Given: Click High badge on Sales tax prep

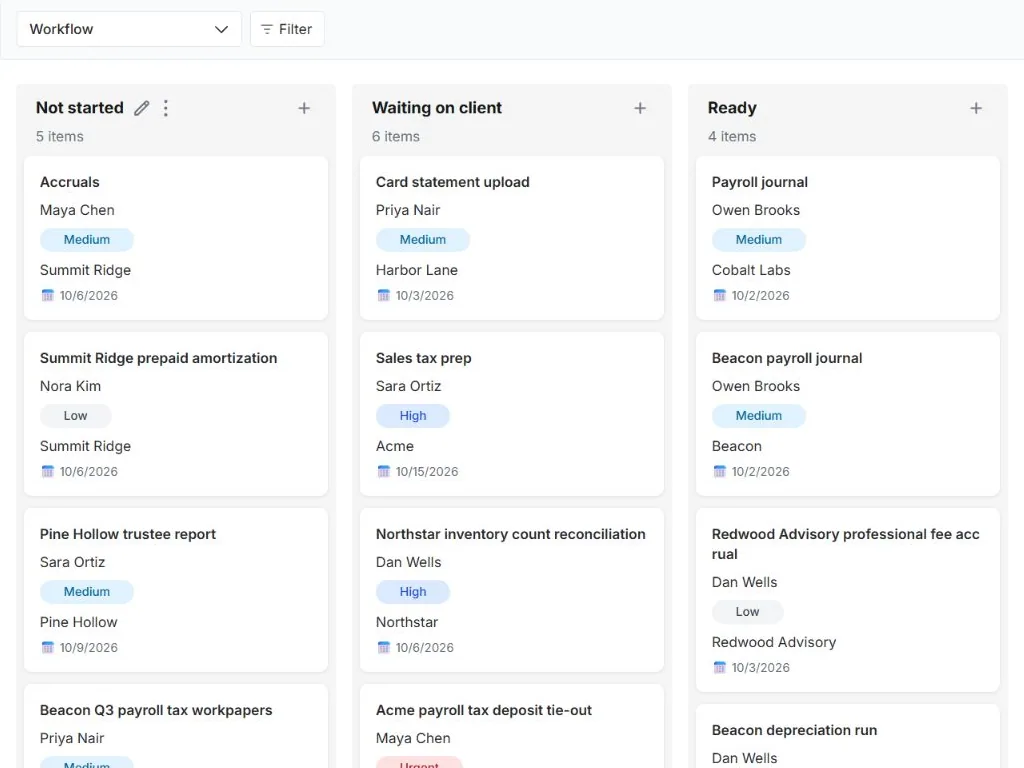Looking at the screenshot, I should (413, 416).
